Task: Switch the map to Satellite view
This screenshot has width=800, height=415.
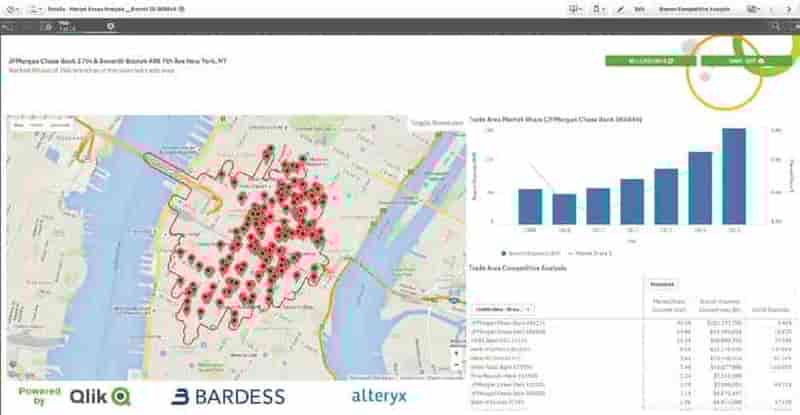Action: tap(60, 125)
